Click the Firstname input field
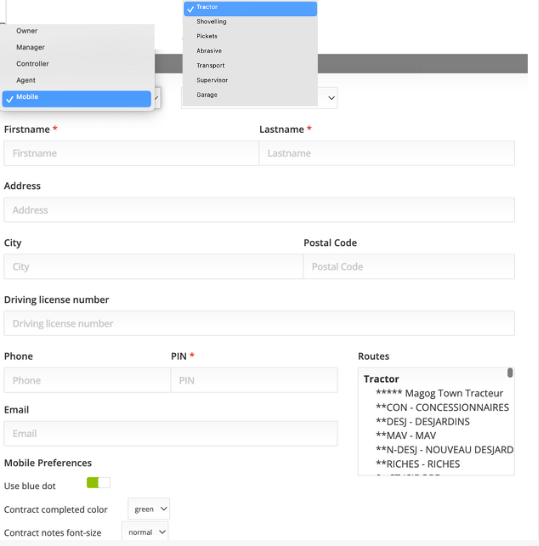 coord(131,153)
